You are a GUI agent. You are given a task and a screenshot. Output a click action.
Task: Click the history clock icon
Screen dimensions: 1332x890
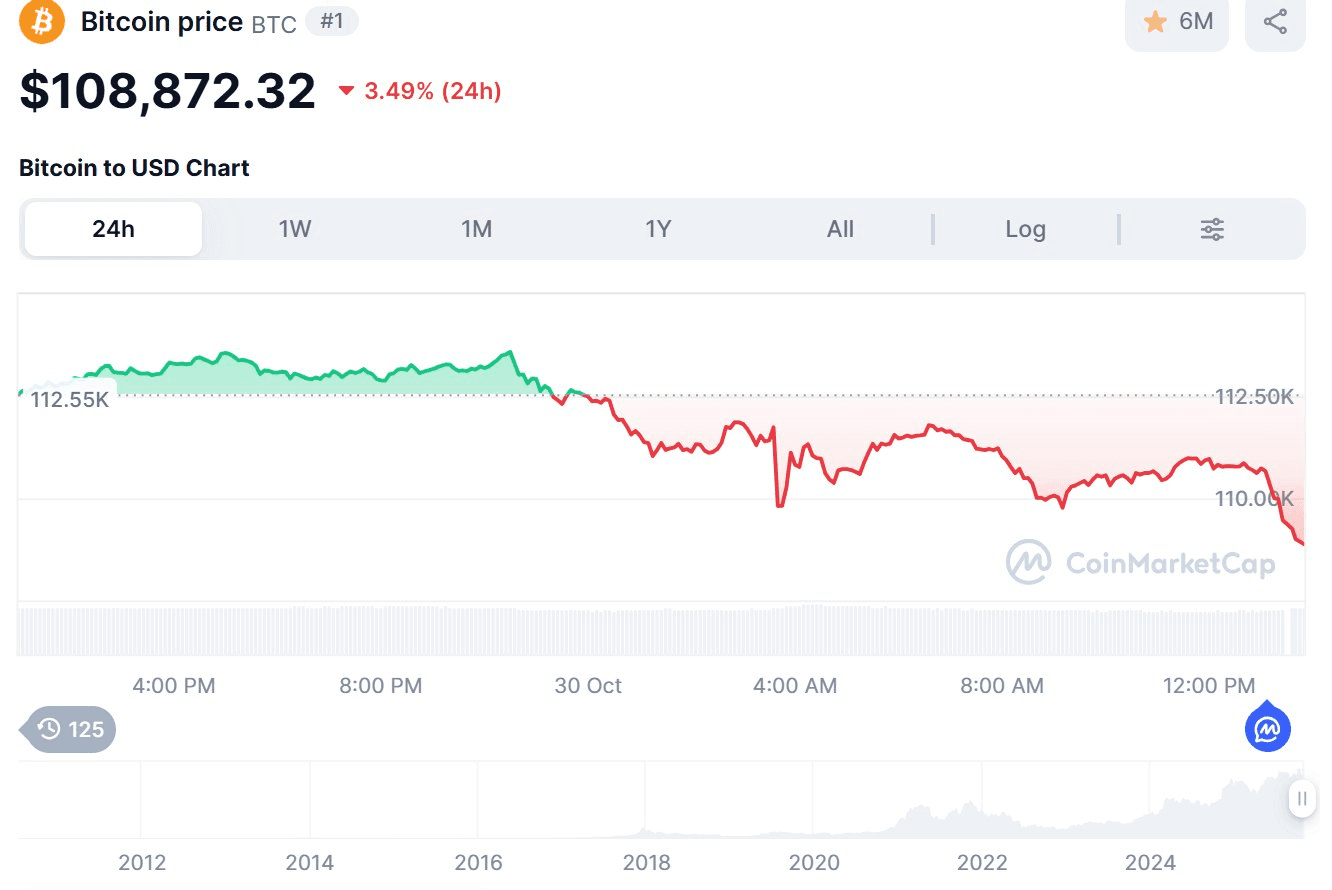tap(49, 729)
